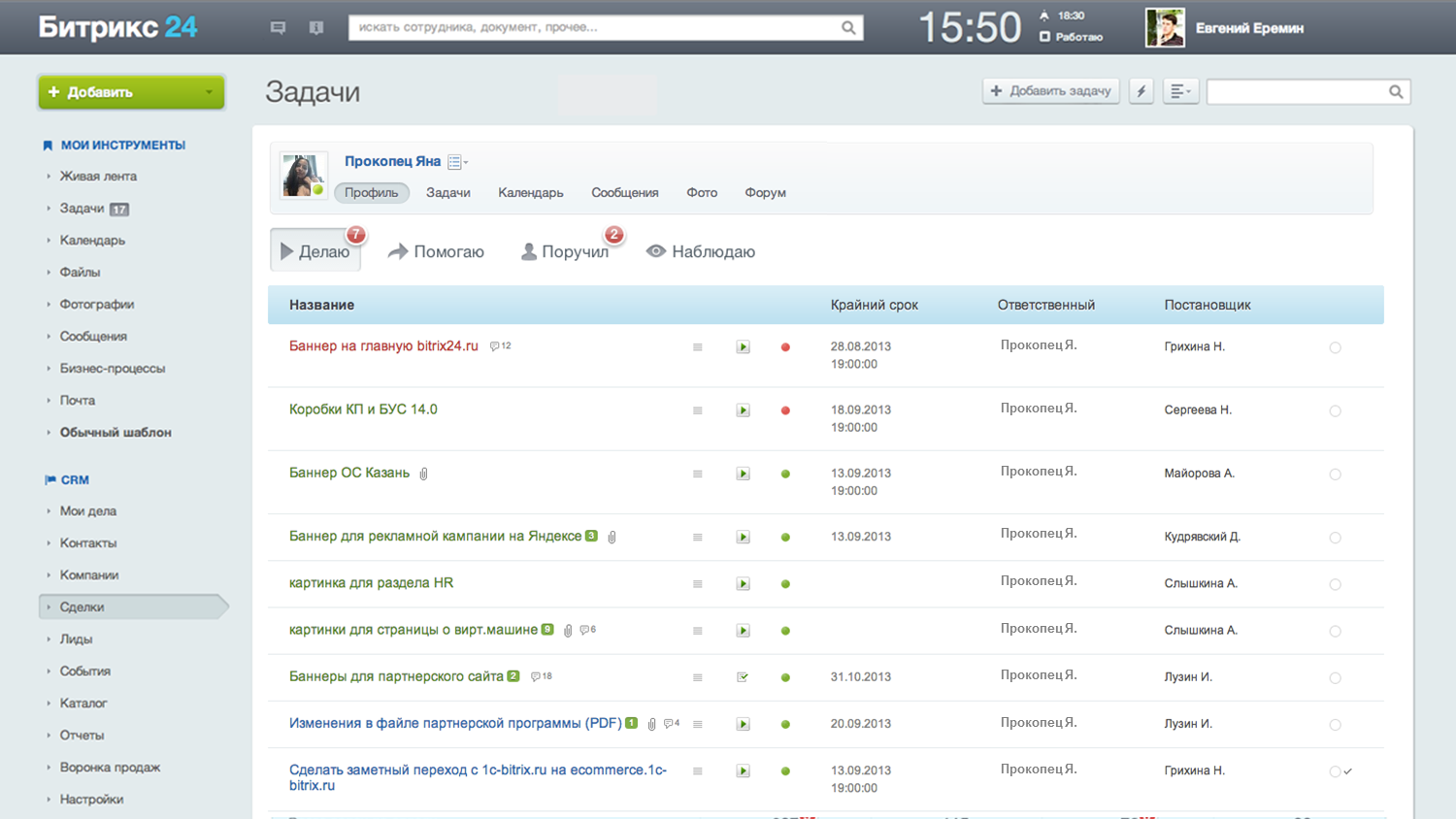
Task: Open row menu for Баннер на главную bitrix24.ru
Action: (697, 347)
